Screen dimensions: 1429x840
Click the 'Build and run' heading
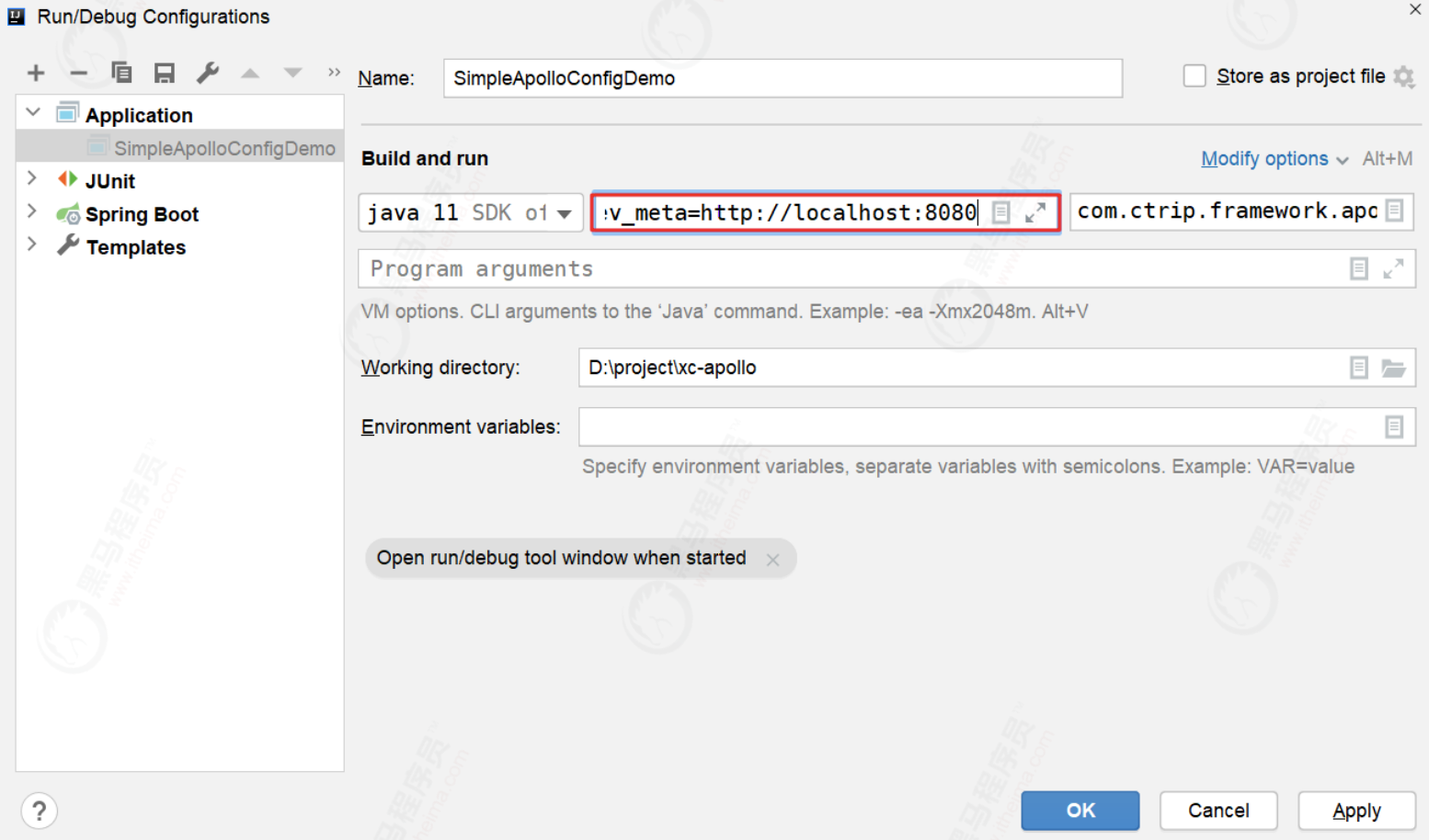point(425,158)
